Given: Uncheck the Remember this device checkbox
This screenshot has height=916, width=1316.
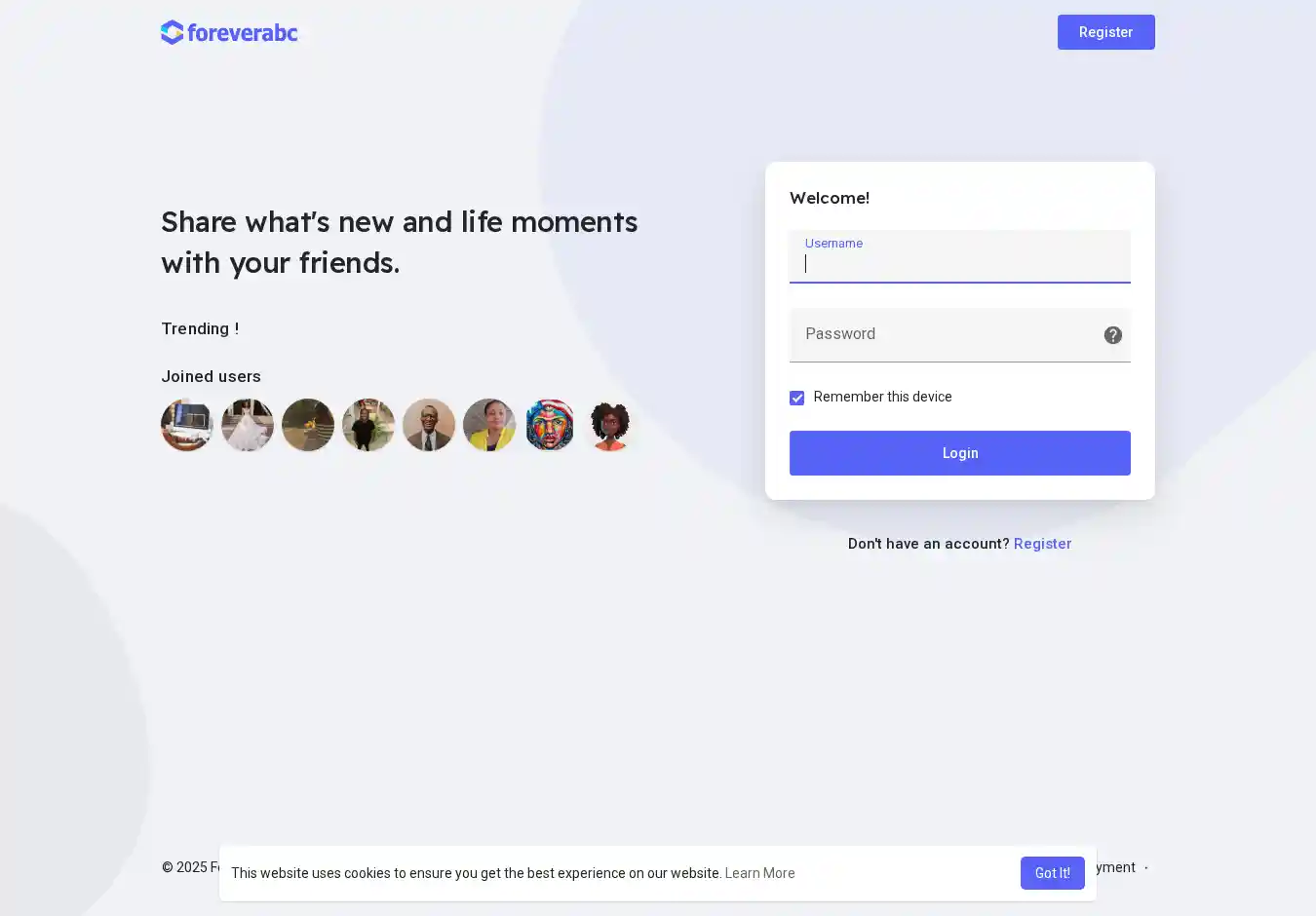Looking at the screenshot, I should [797, 398].
